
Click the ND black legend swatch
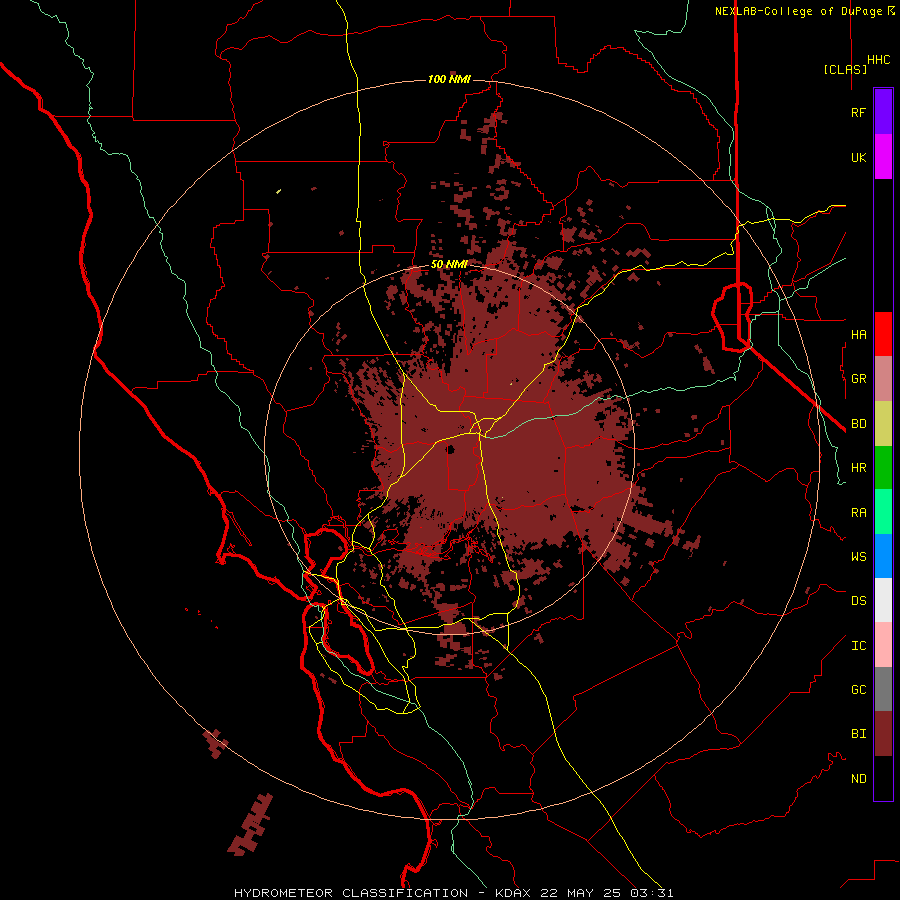click(883, 778)
